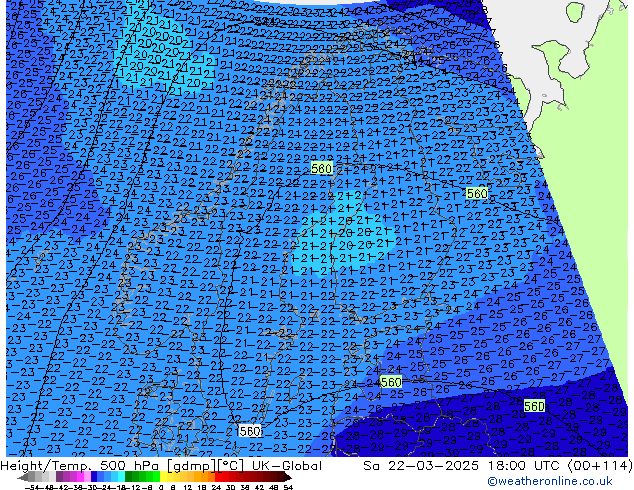Click the map title 'Height/Temp. 500 hPa'

click(91, 466)
